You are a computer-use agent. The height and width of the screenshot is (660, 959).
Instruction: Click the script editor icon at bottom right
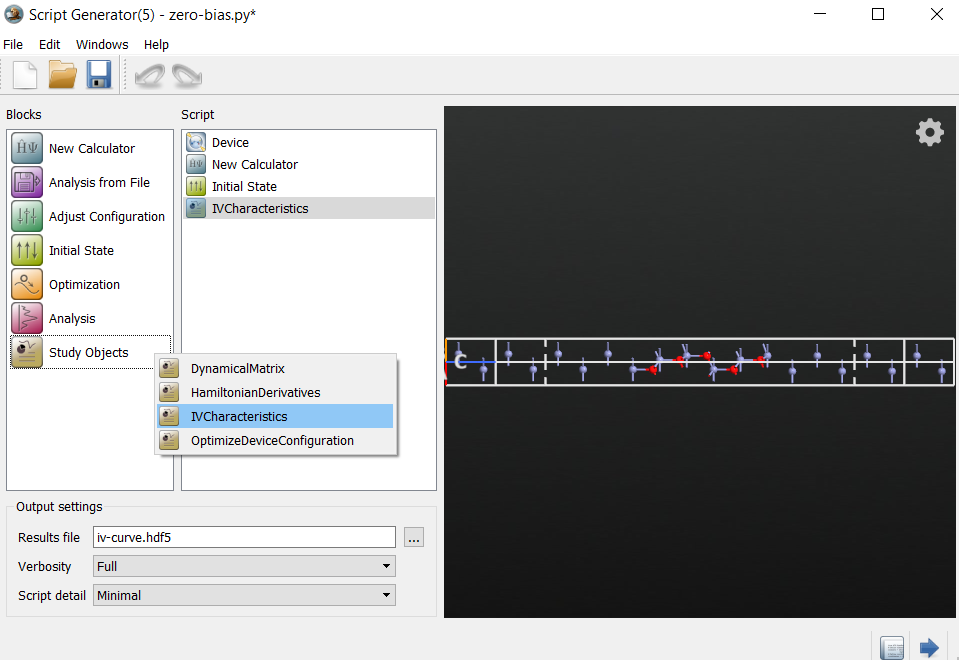(x=892, y=648)
